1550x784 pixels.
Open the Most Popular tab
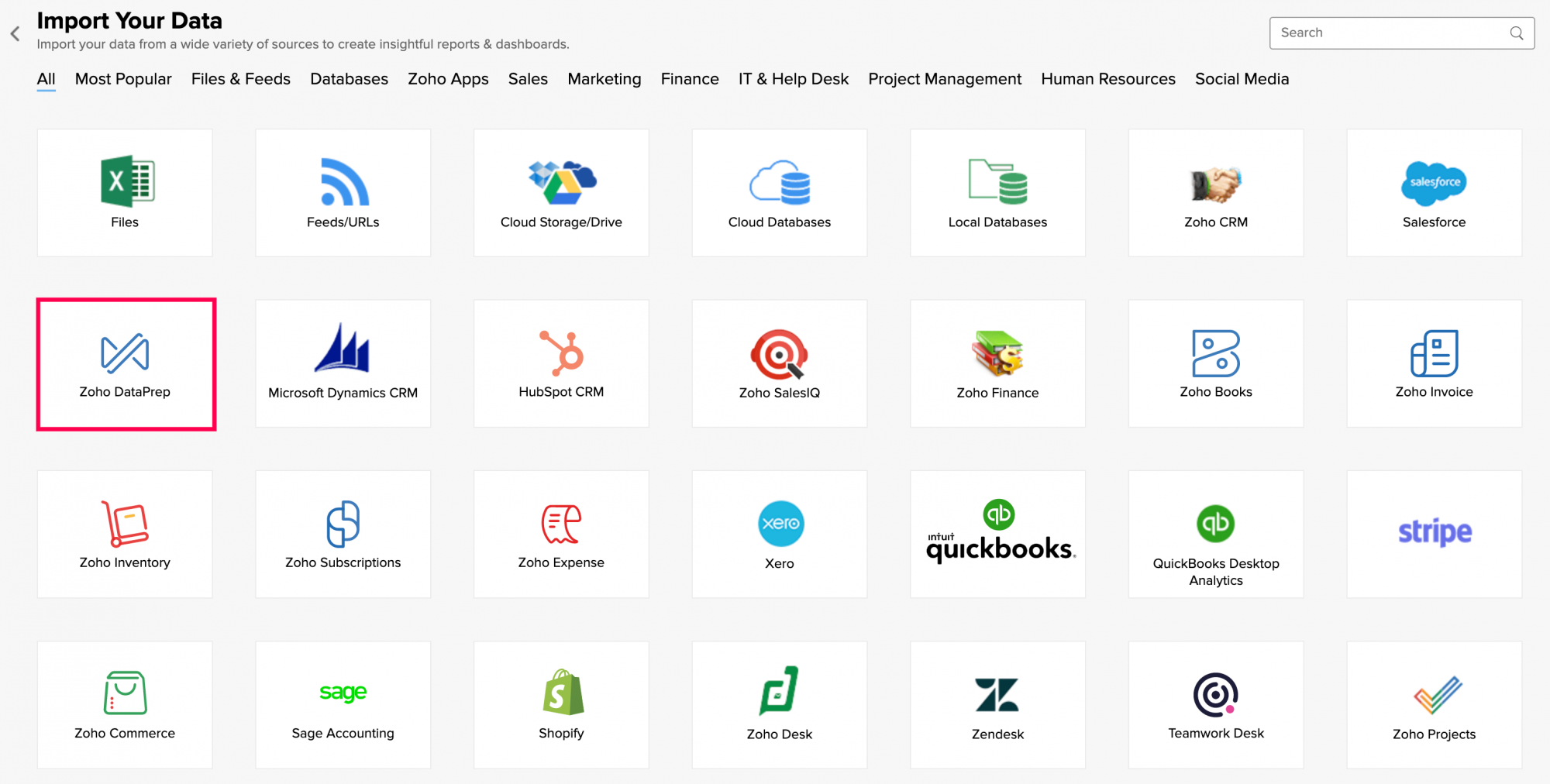coord(123,79)
